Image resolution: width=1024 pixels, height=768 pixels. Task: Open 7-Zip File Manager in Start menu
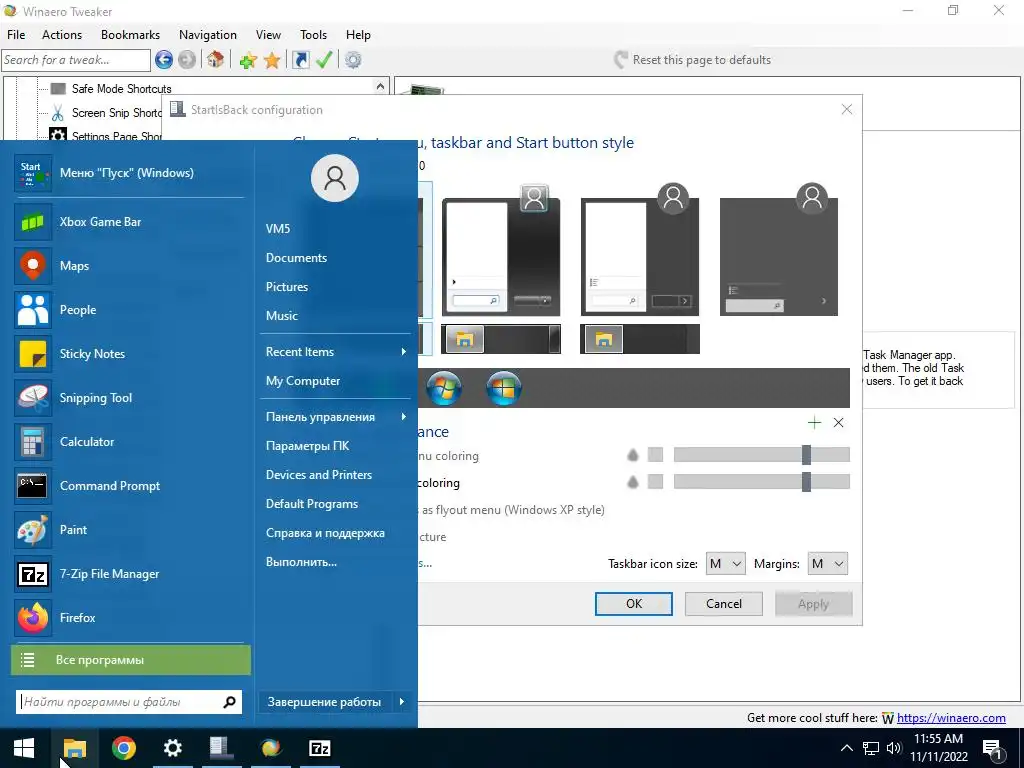[x=129, y=574]
